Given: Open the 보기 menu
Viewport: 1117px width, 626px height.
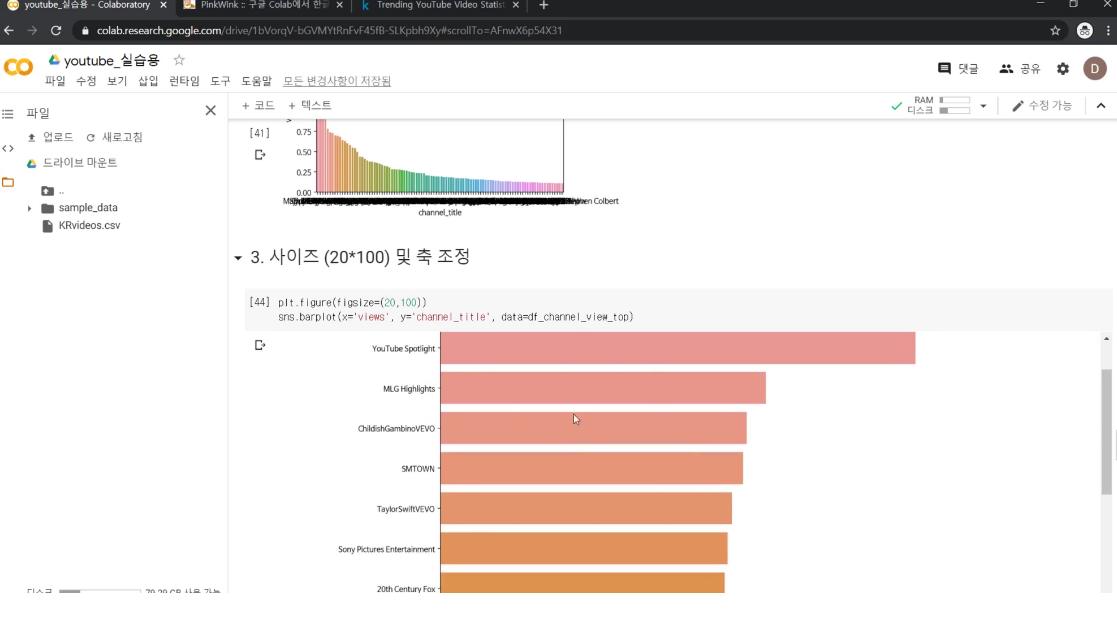Looking at the screenshot, I should point(117,81).
